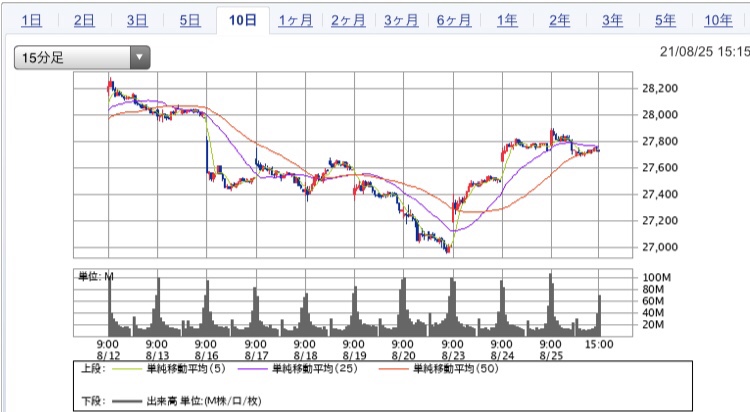The height and width of the screenshot is (412, 750).
Task: Show the 5年 chart range
Action: click(x=665, y=21)
